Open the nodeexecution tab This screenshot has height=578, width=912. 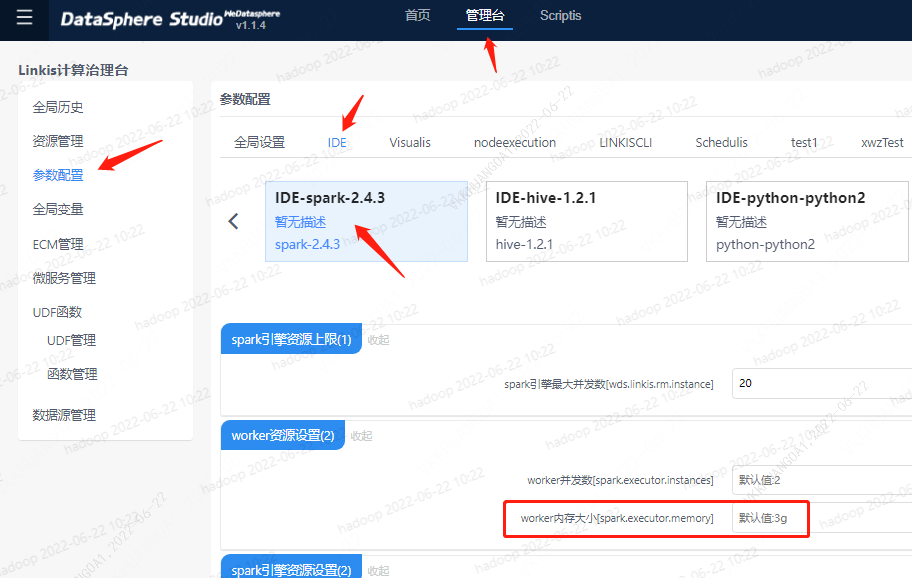point(515,142)
